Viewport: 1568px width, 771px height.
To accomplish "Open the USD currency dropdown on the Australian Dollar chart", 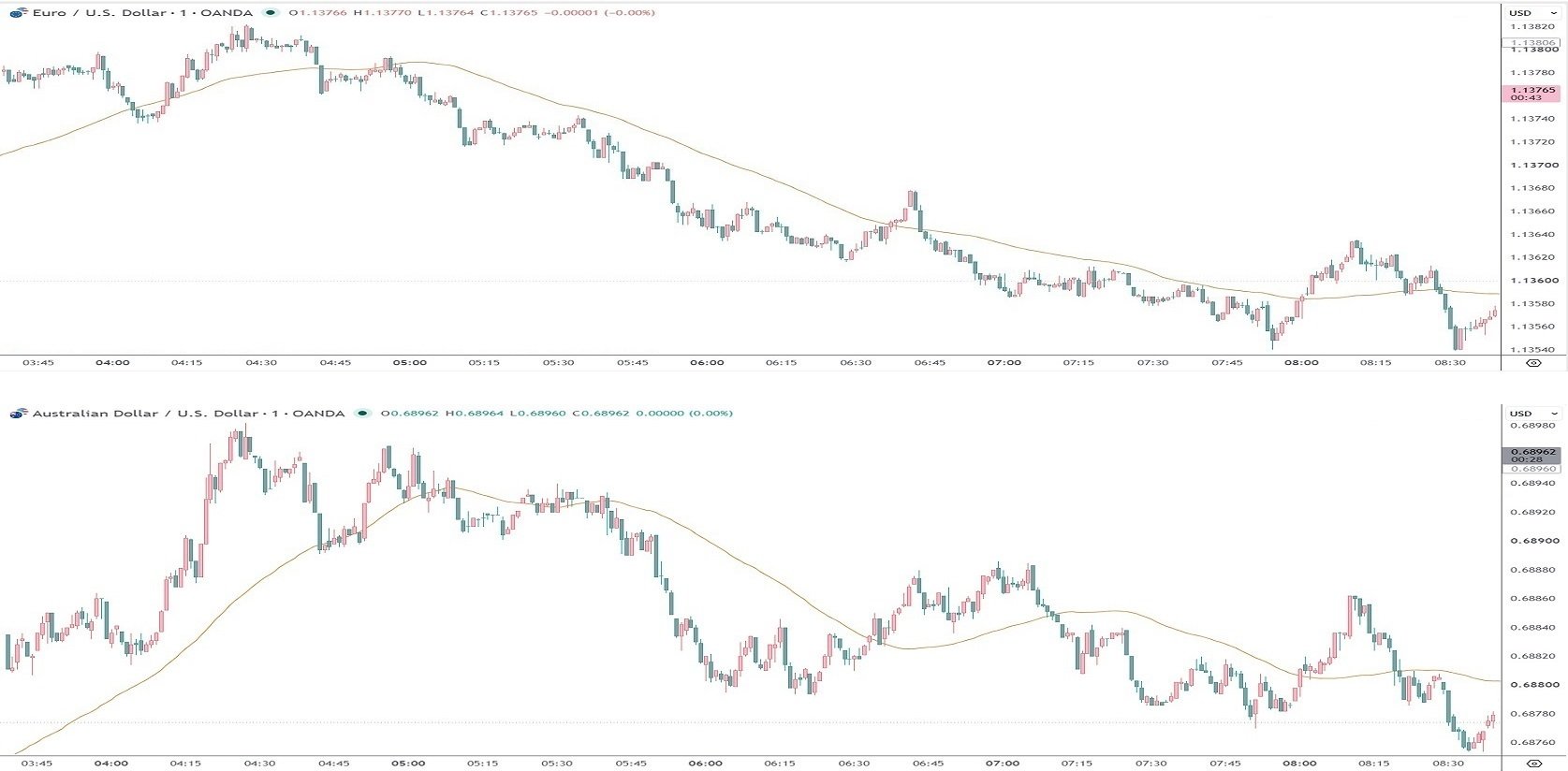I will pyautogui.click(x=1532, y=414).
